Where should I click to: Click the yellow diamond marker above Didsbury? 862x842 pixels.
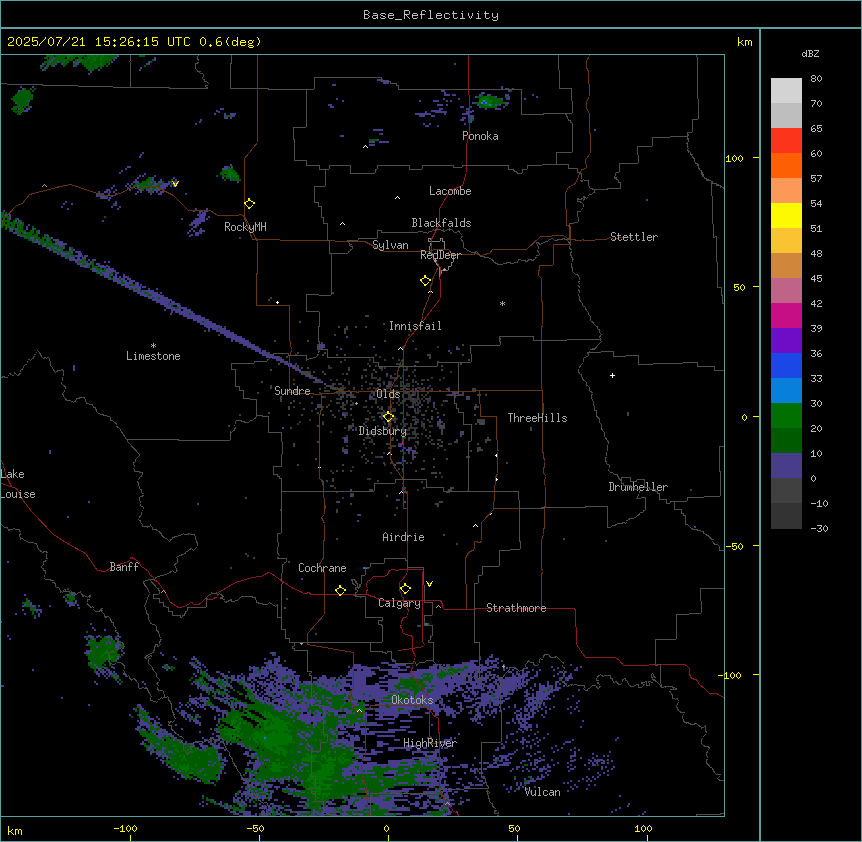tap(388, 417)
